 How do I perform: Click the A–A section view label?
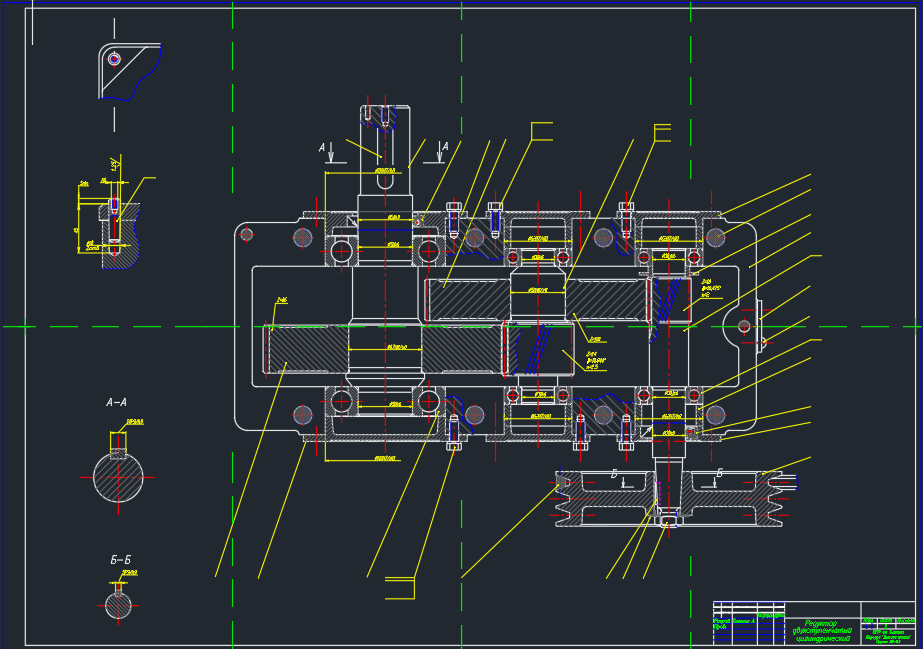(117, 403)
